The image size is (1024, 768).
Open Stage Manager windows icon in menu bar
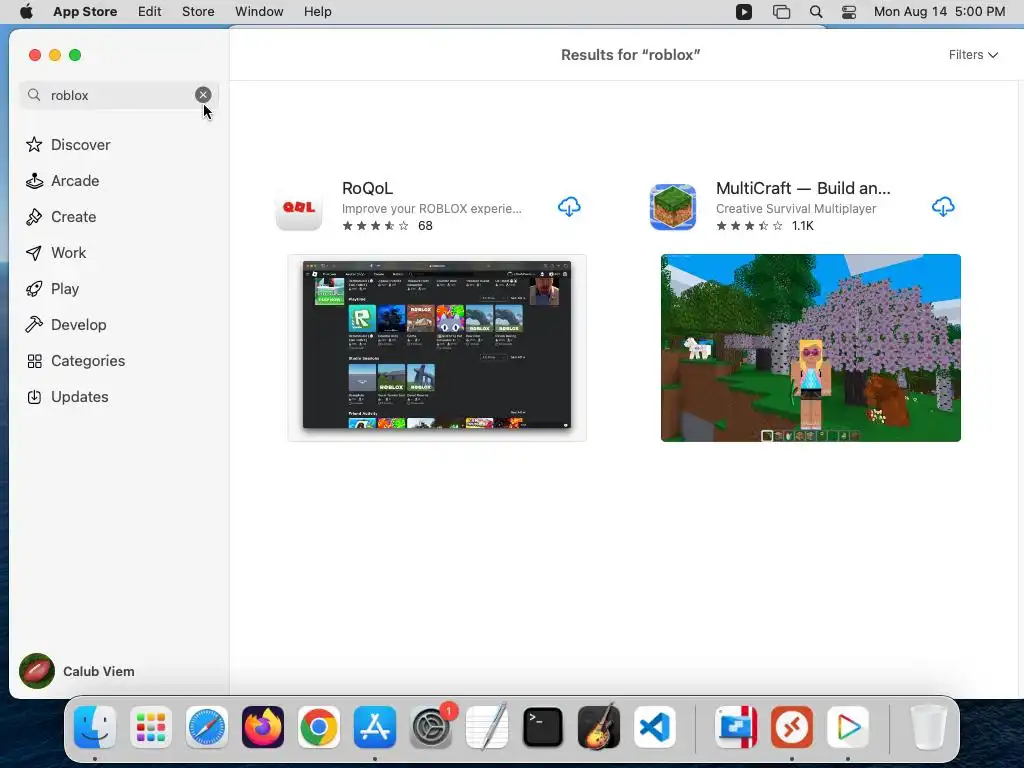point(781,12)
